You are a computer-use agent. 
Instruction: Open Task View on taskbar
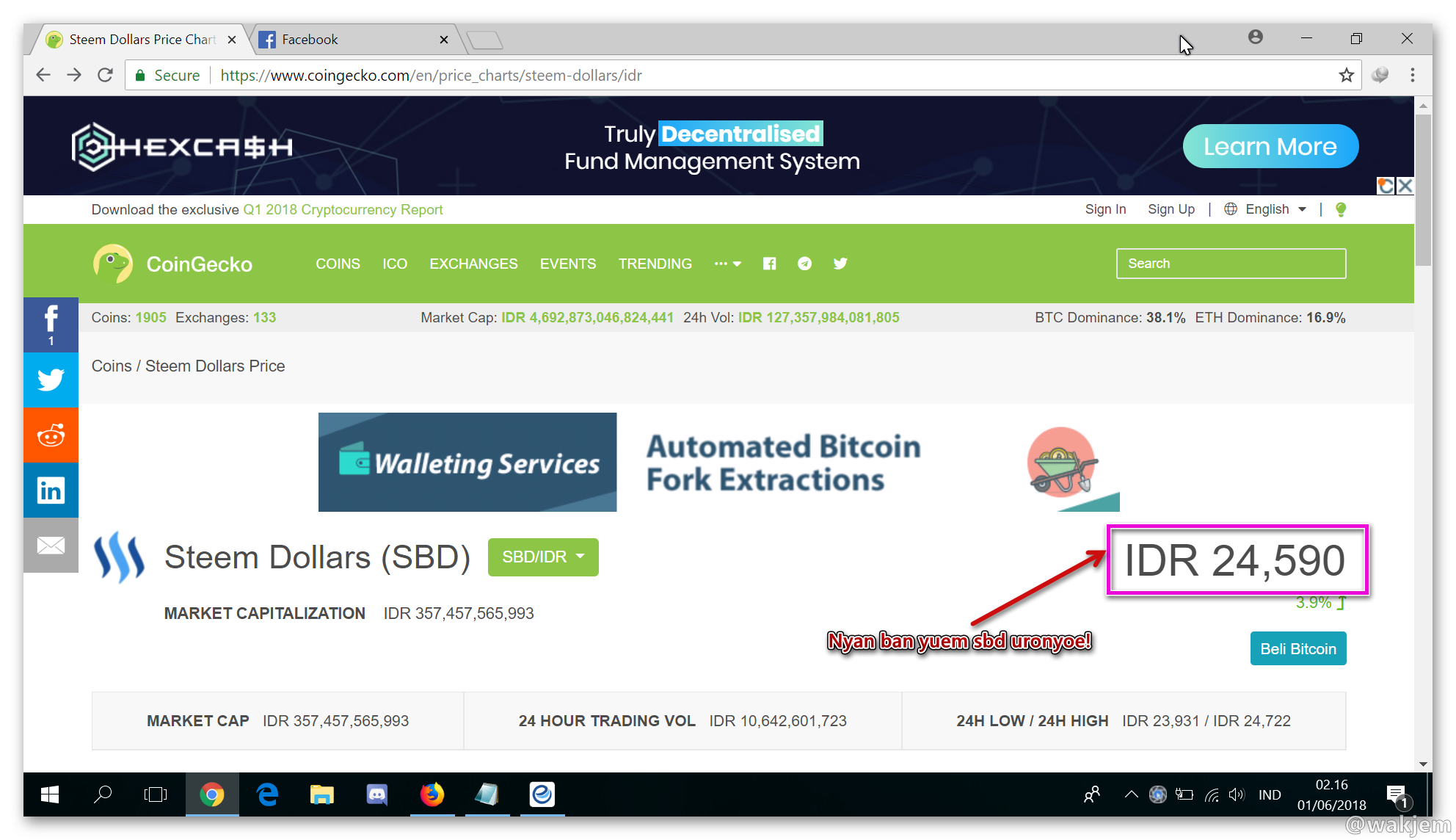(x=156, y=794)
